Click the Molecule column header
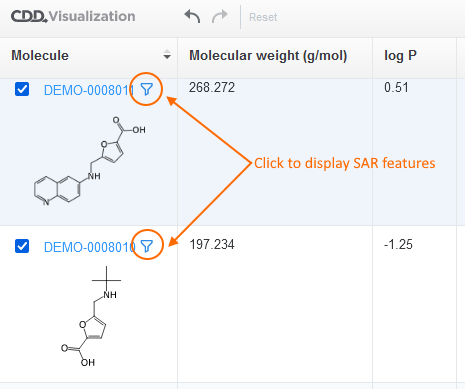This screenshot has width=465, height=389. [x=40, y=55]
